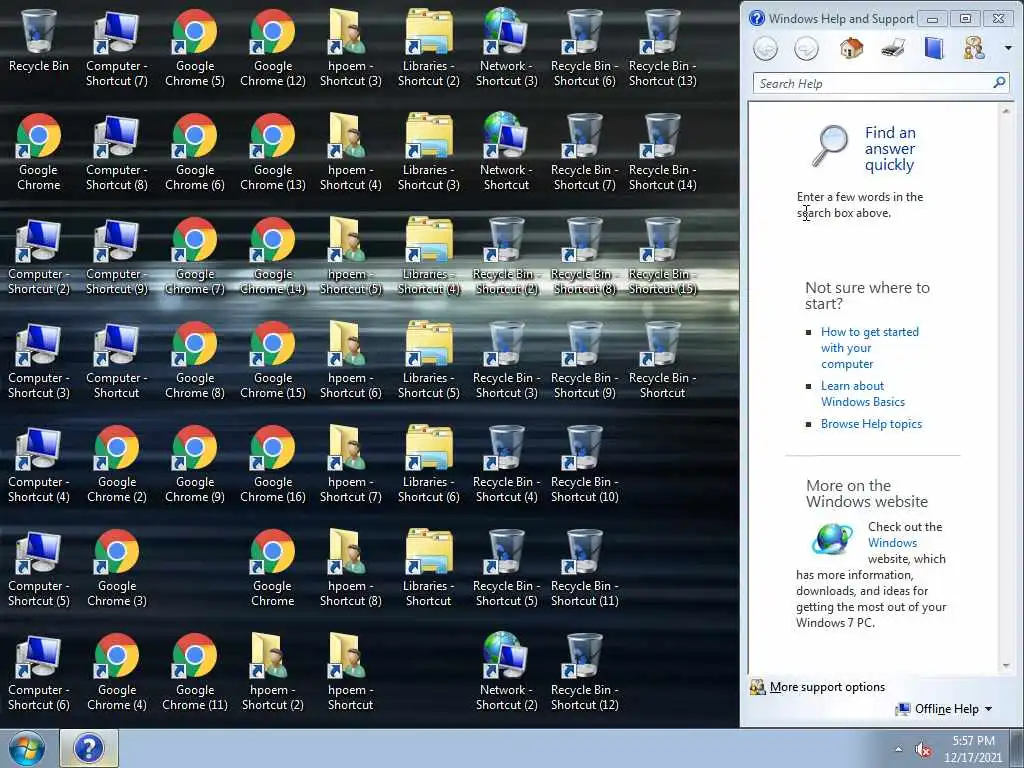1024x768 pixels.
Task: Open How to get started with your computer
Action: pyautogui.click(x=870, y=347)
